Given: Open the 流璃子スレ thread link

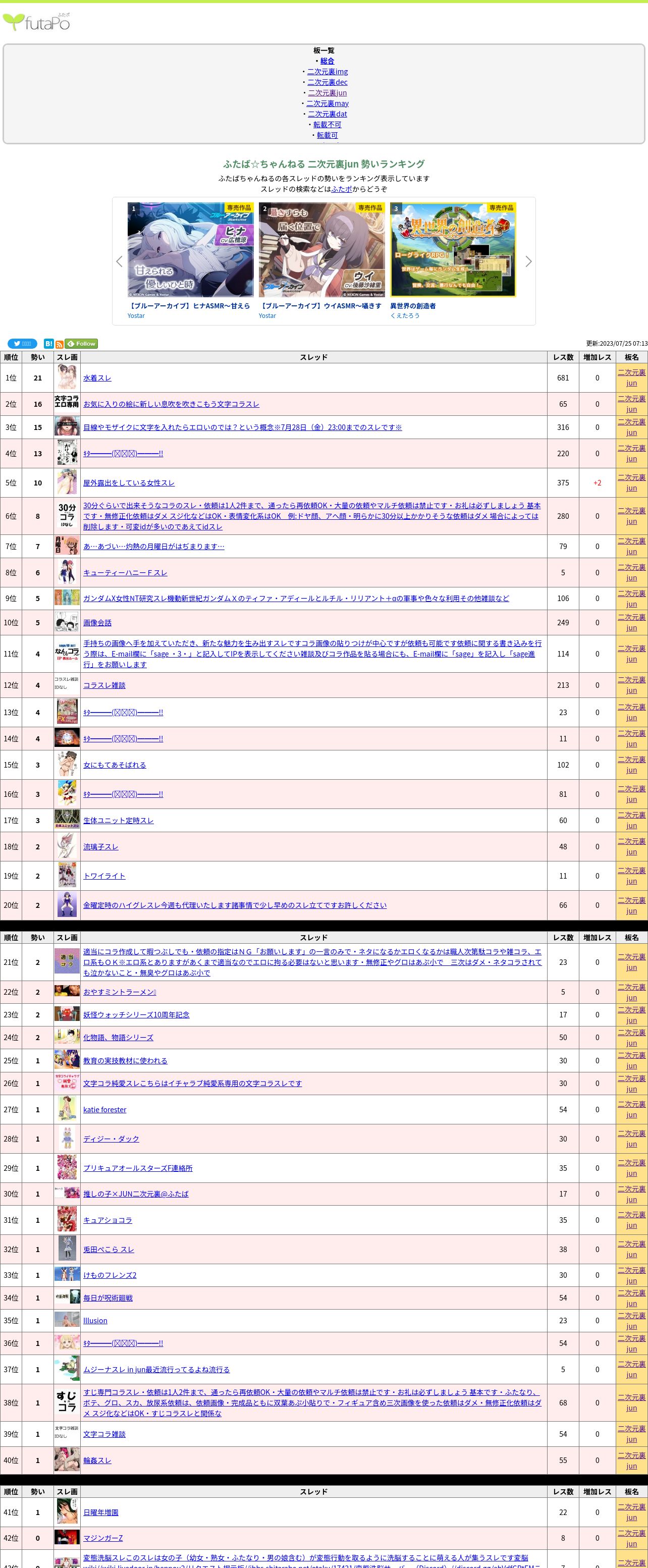Looking at the screenshot, I should coord(101,847).
